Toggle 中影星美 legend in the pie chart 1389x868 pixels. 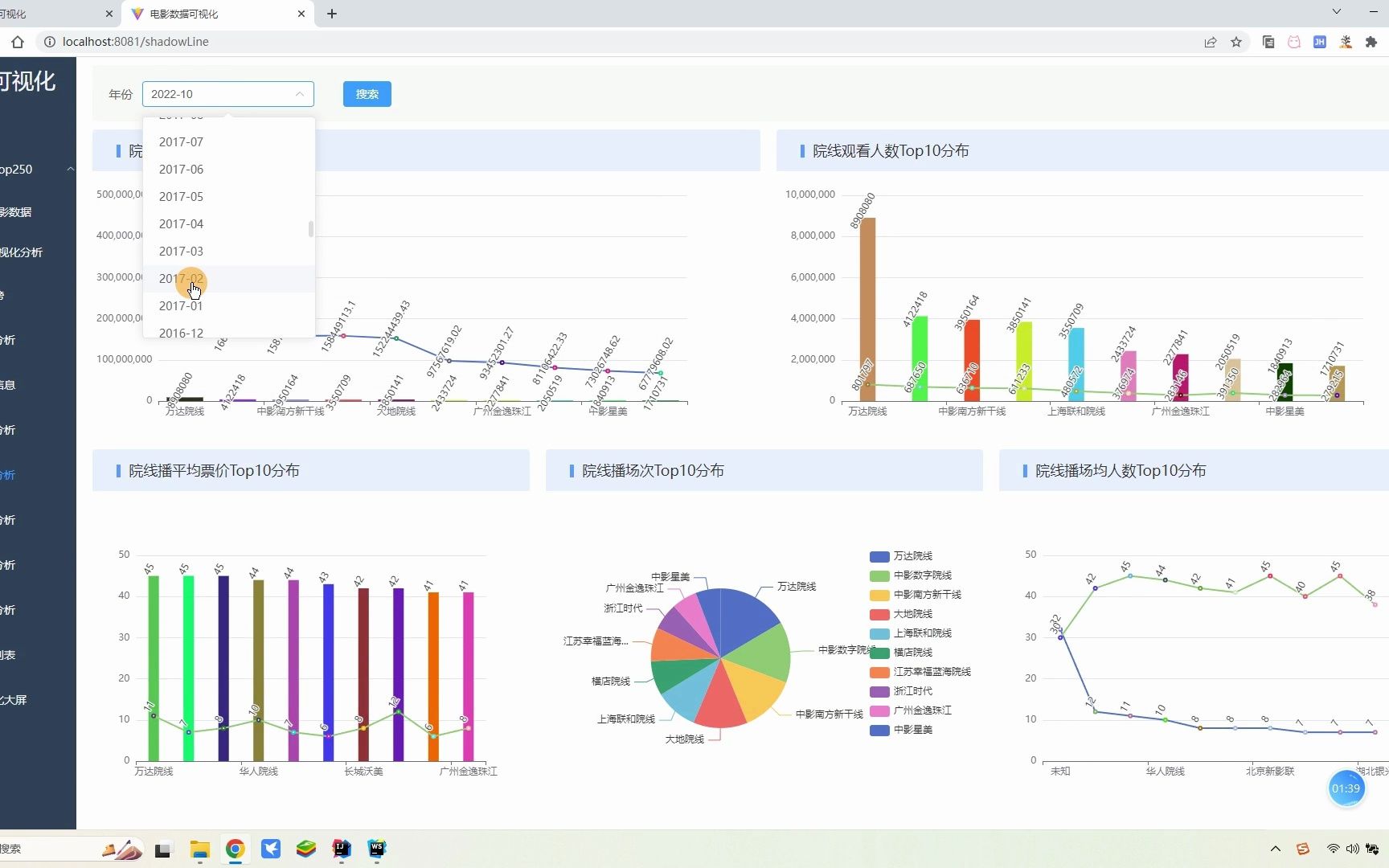(901, 730)
